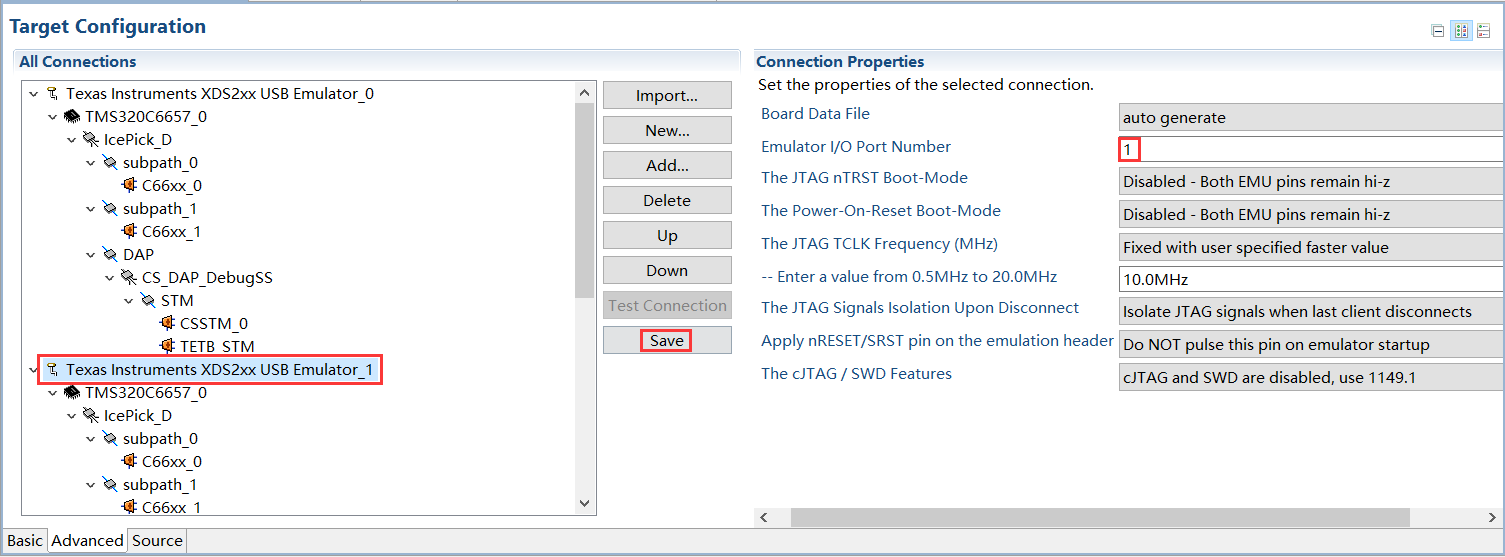This screenshot has height=557, width=1505.
Task: Switch to stacked vertical layout icon
Action: click(1484, 31)
